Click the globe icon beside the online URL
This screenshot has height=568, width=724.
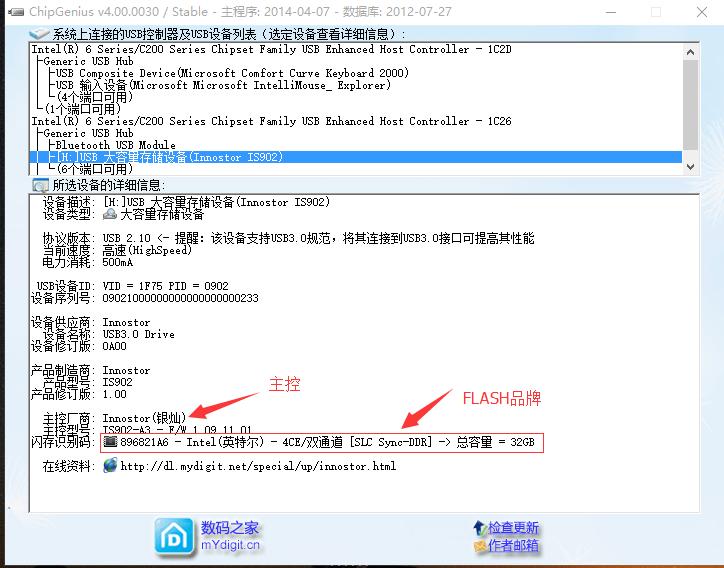[x=110, y=465]
